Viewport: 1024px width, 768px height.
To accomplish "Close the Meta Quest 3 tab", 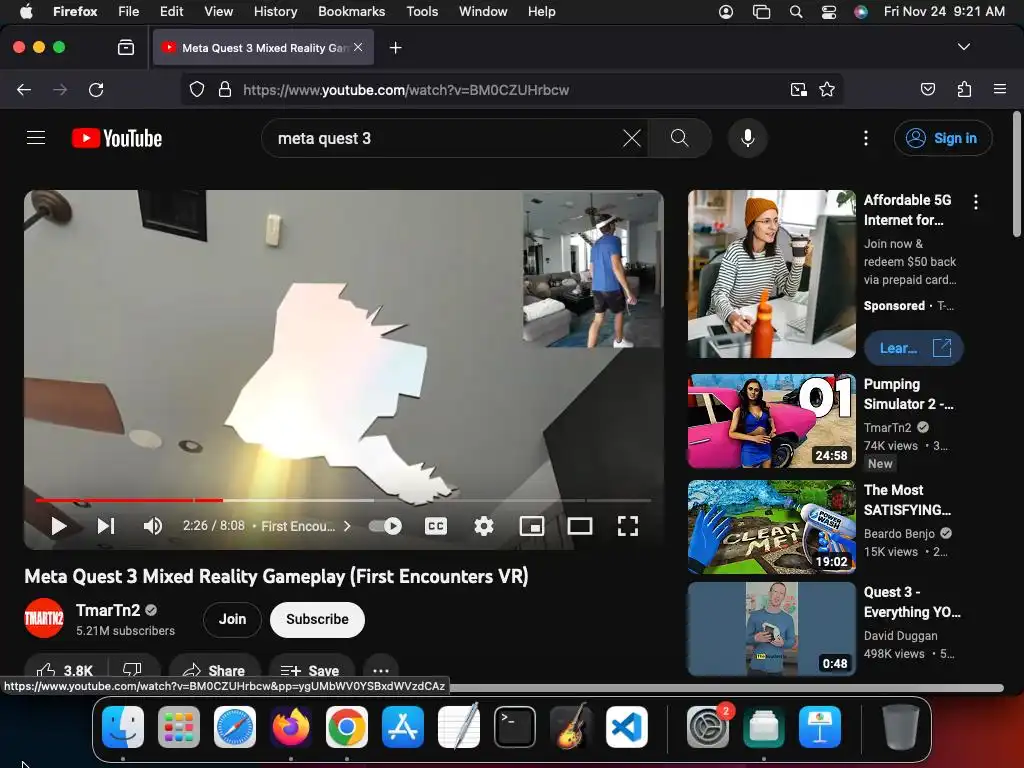I will click(x=358, y=47).
